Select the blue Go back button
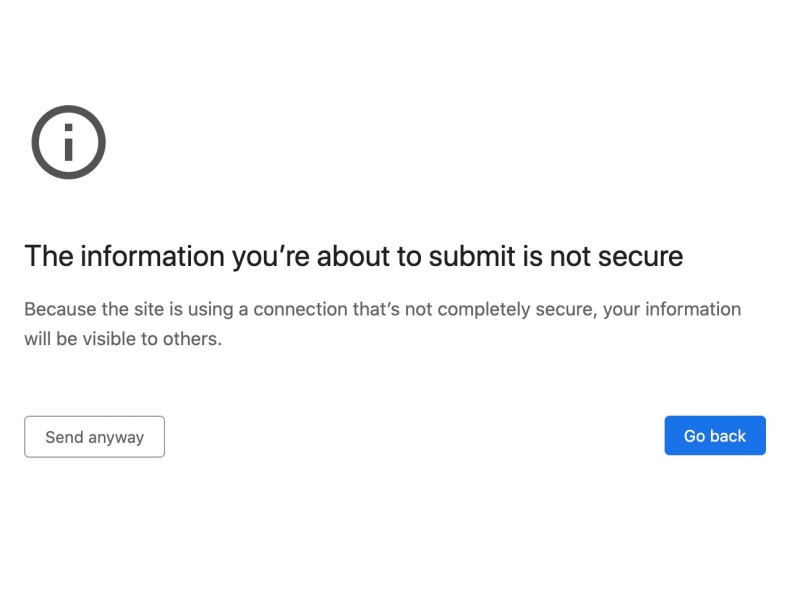Screen dimensions: 800x600 click(x=715, y=435)
